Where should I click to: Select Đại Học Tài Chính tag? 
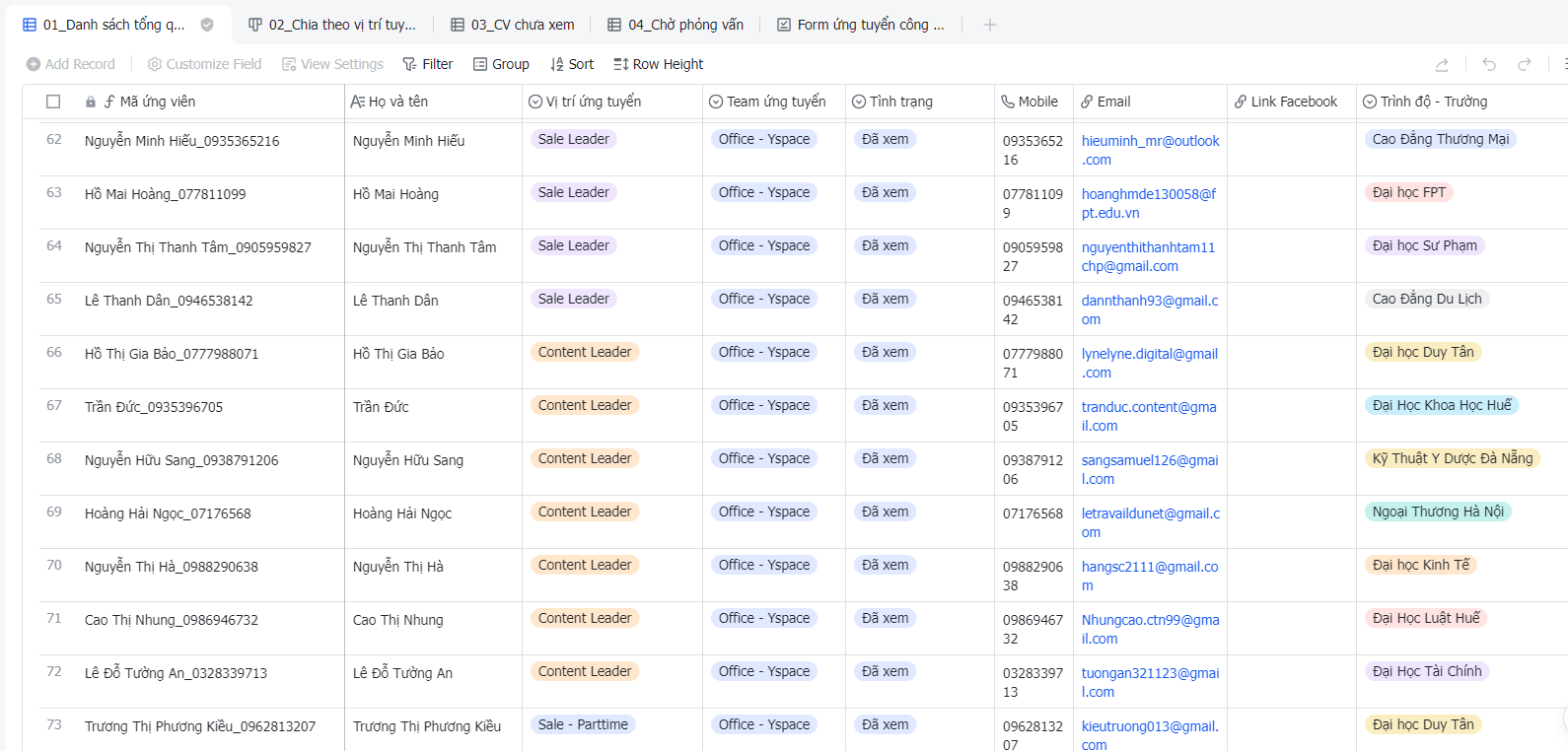click(x=1427, y=671)
